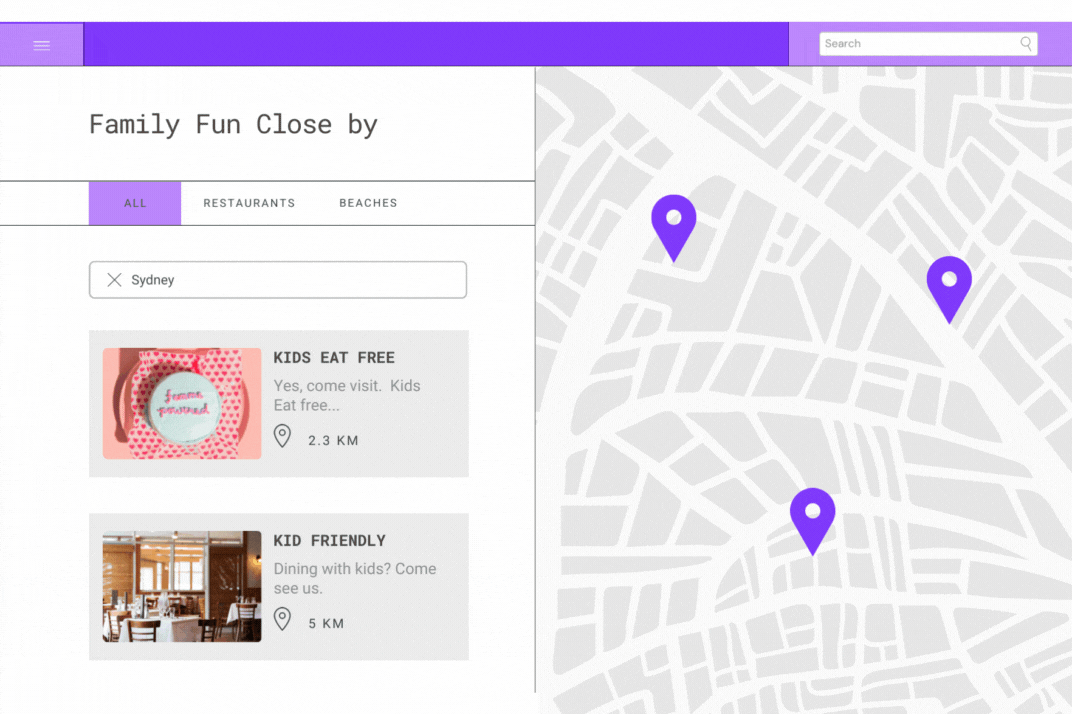Click 'Dining with kids? Come see us.' text
The height and width of the screenshot is (714, 1072).
pos(355,578)
